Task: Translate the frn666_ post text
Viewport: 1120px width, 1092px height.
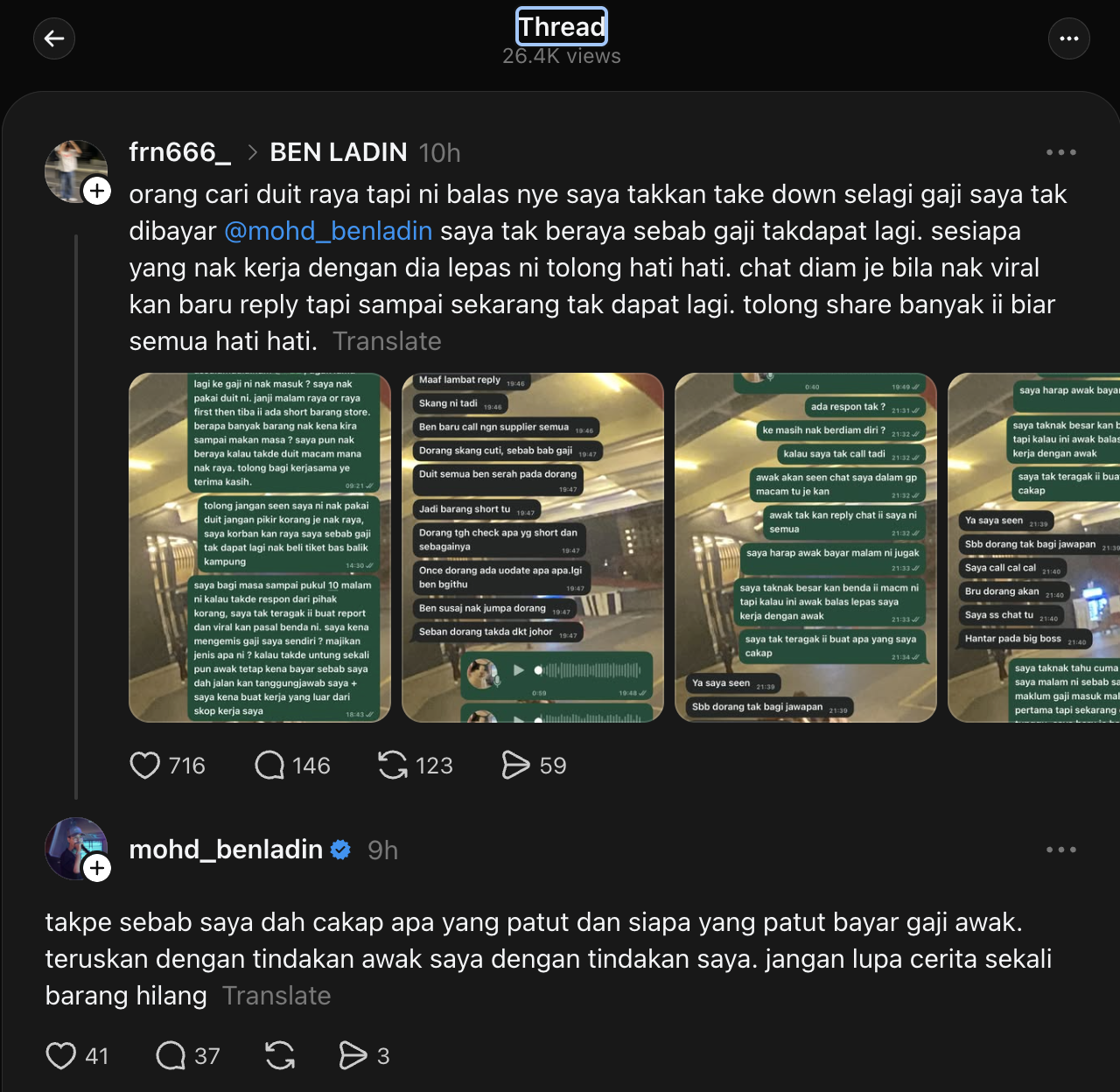Action: (387, 341)
